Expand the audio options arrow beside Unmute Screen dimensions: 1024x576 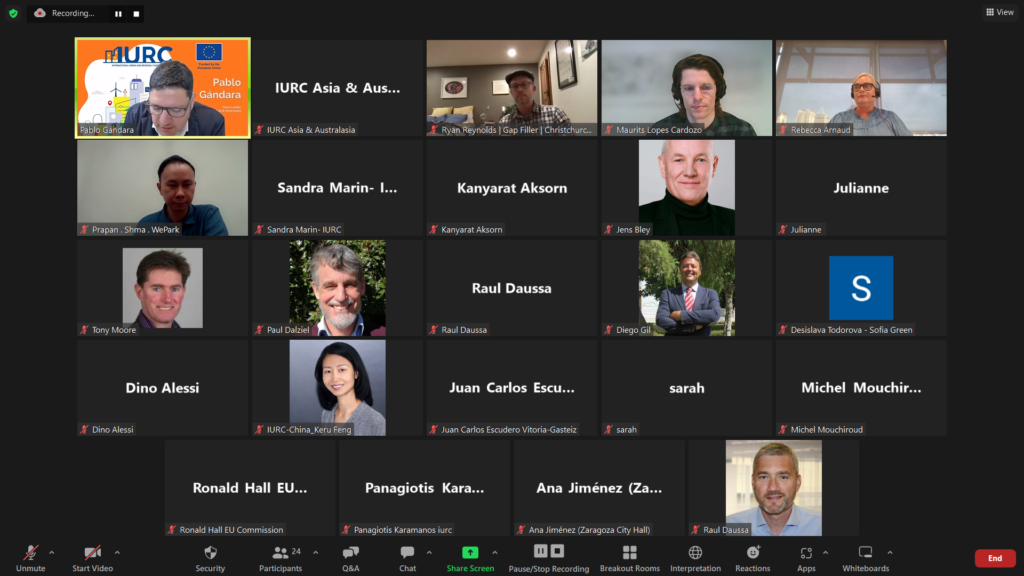[x=52, y=552]
